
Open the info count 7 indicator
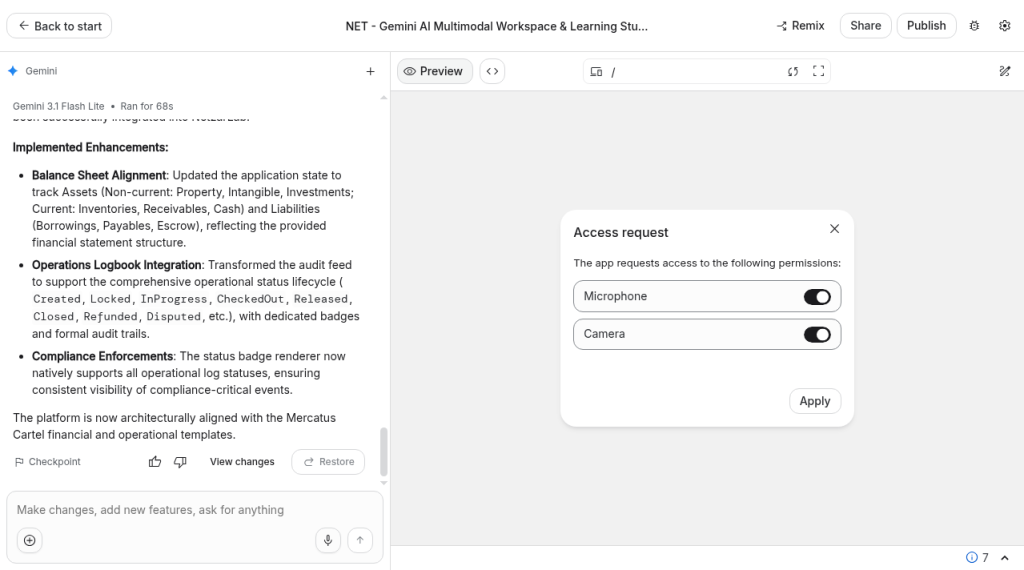(977, 558)
